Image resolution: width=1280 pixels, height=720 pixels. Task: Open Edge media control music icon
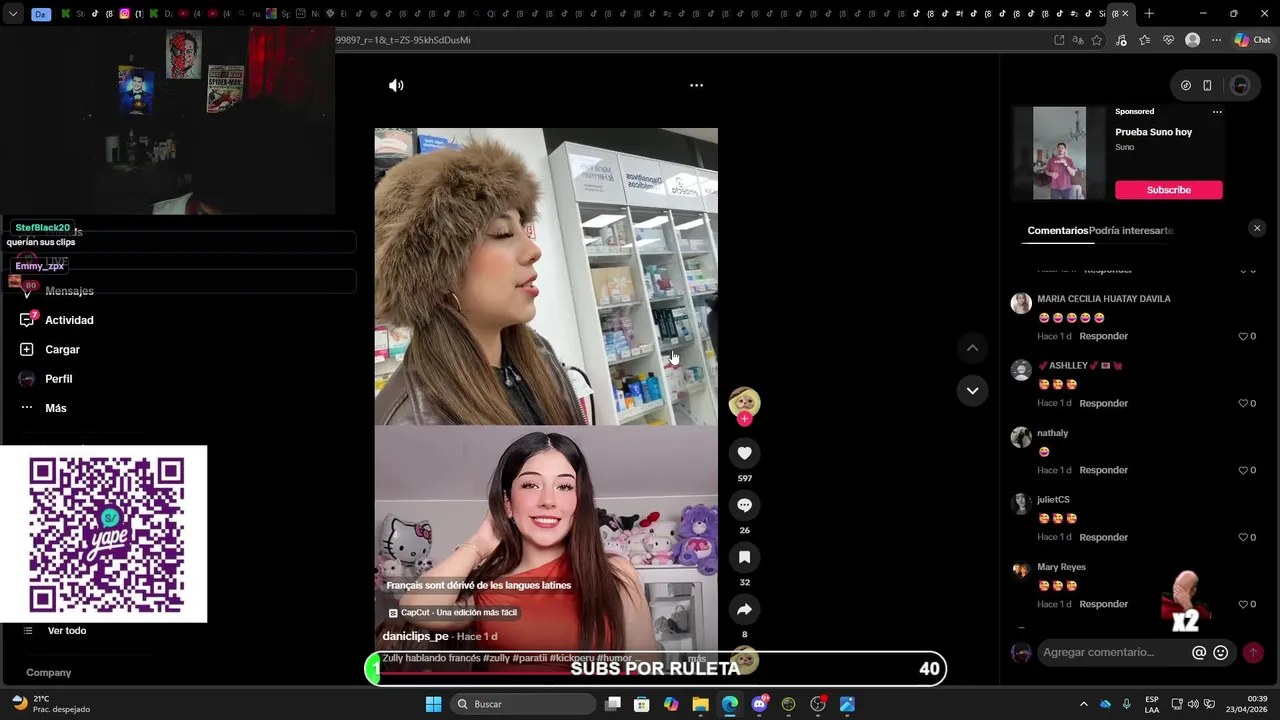coord(1120,40)
